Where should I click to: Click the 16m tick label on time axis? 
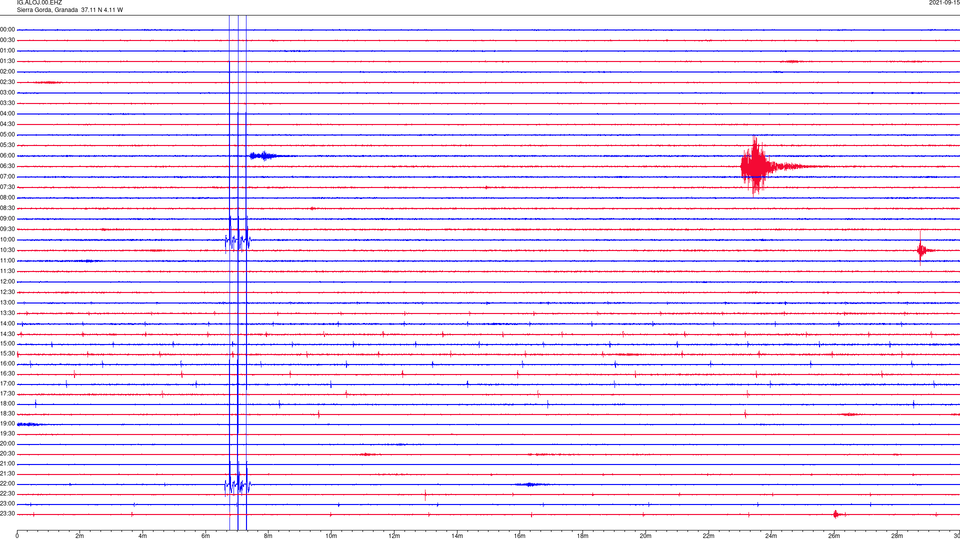tap(520, 536)
